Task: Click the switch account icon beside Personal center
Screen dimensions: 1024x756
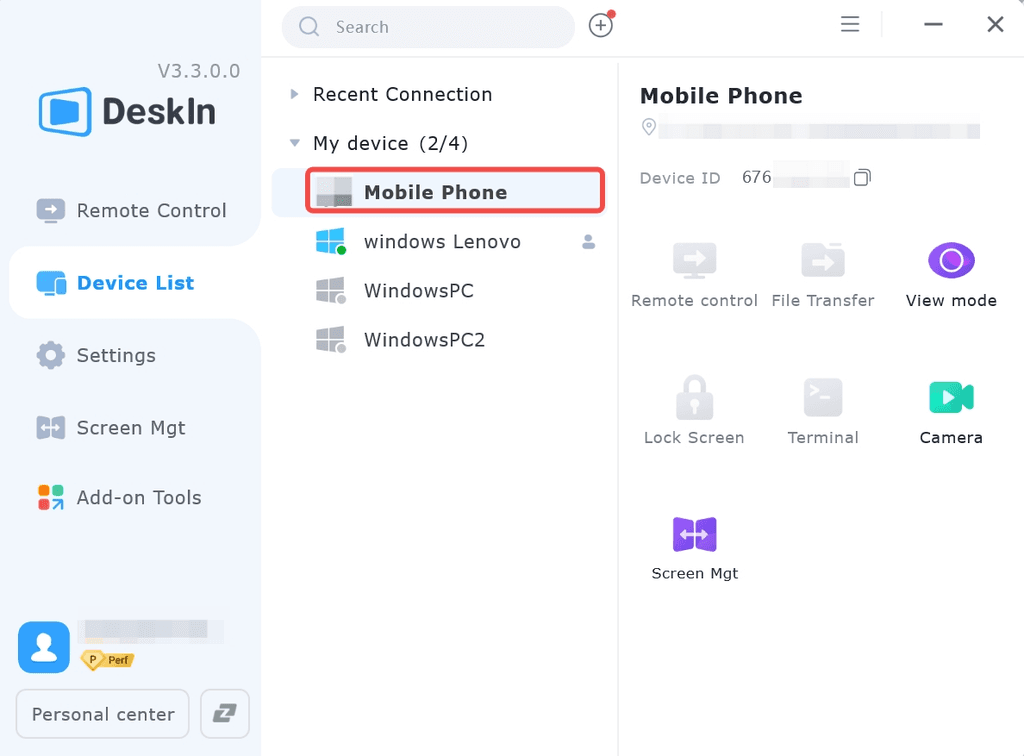Action: tap(224, 714)
